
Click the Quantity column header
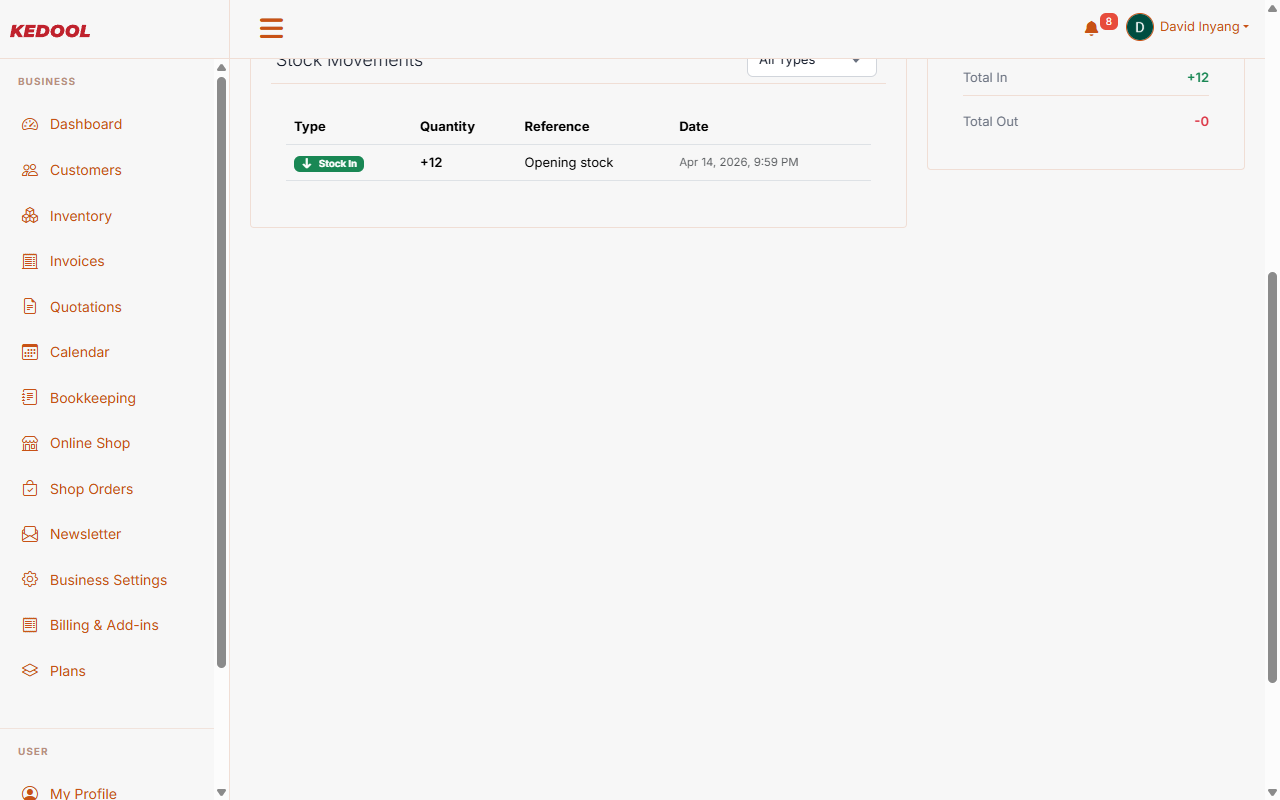point(447,127)
